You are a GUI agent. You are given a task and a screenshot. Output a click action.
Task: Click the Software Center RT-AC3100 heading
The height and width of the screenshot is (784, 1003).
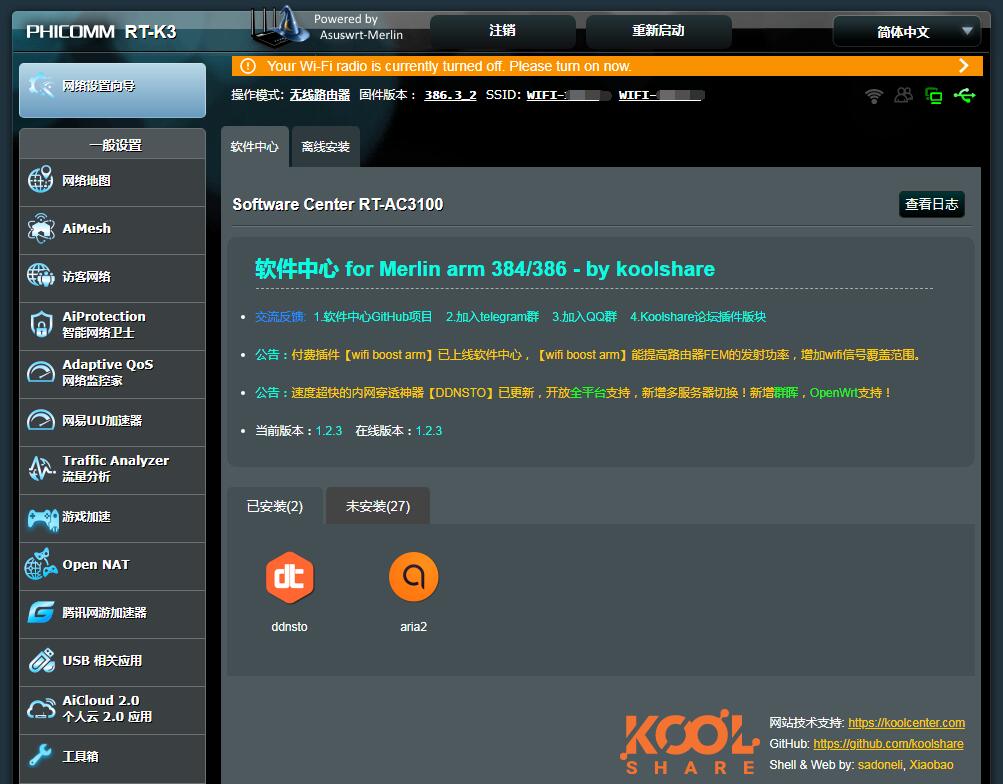(338, 204)
